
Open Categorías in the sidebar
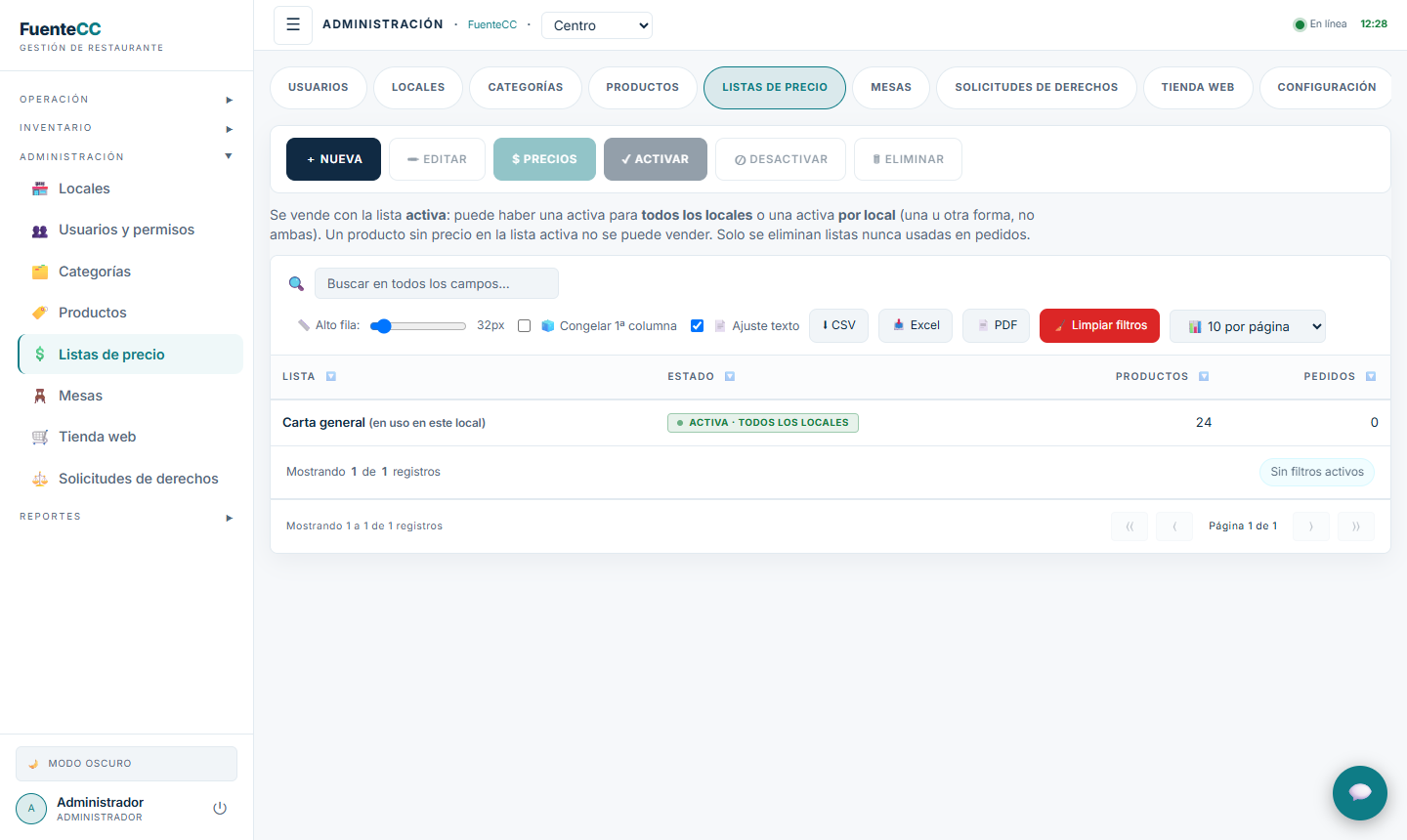pyautogui.click(x=130, y=272)
